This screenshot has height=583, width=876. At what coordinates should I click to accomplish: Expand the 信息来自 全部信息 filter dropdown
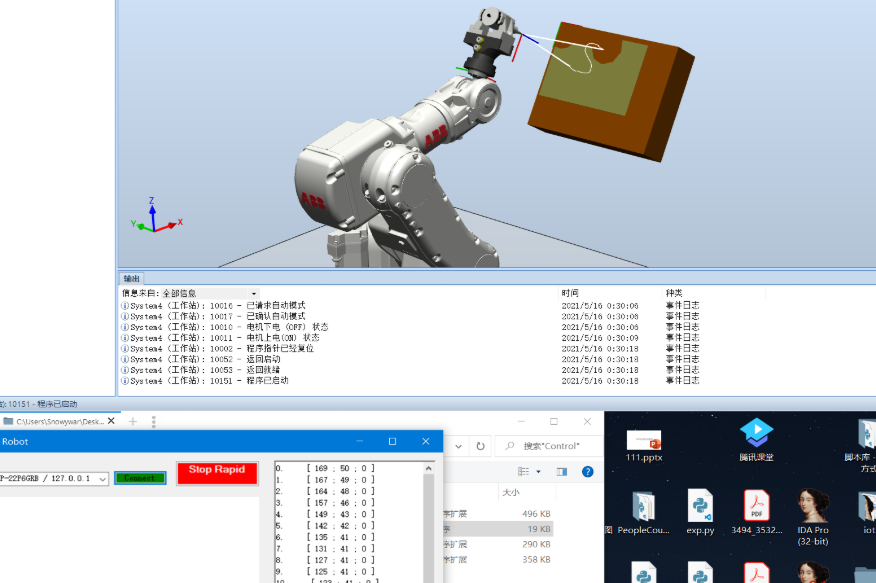253,294
